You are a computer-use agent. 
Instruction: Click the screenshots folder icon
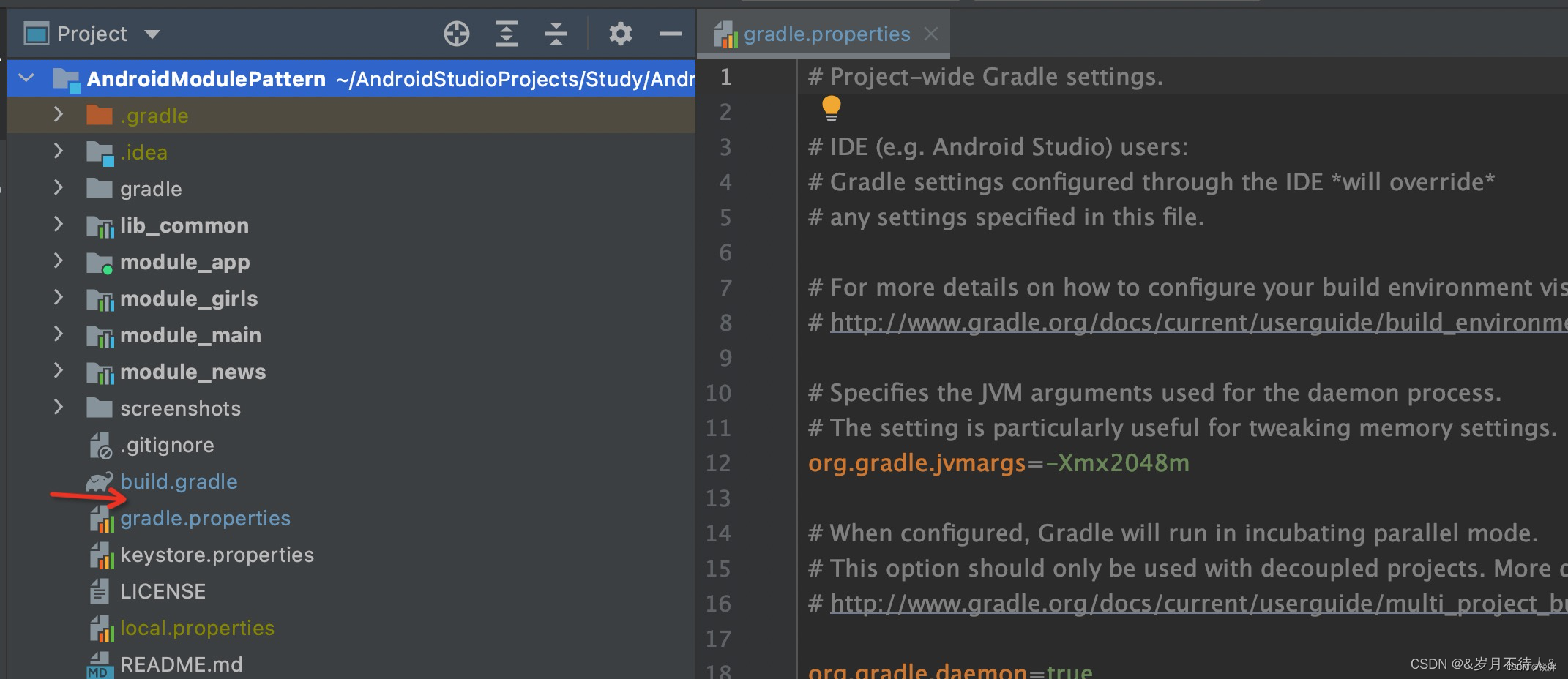tap(99, 408)
